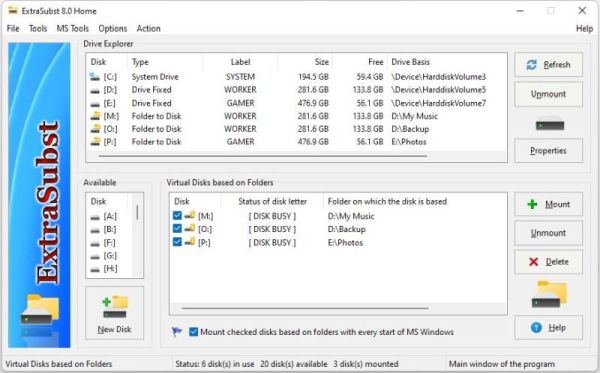Click the B: drive icon in Available list

pyautogui.click(x=95, y=230)
